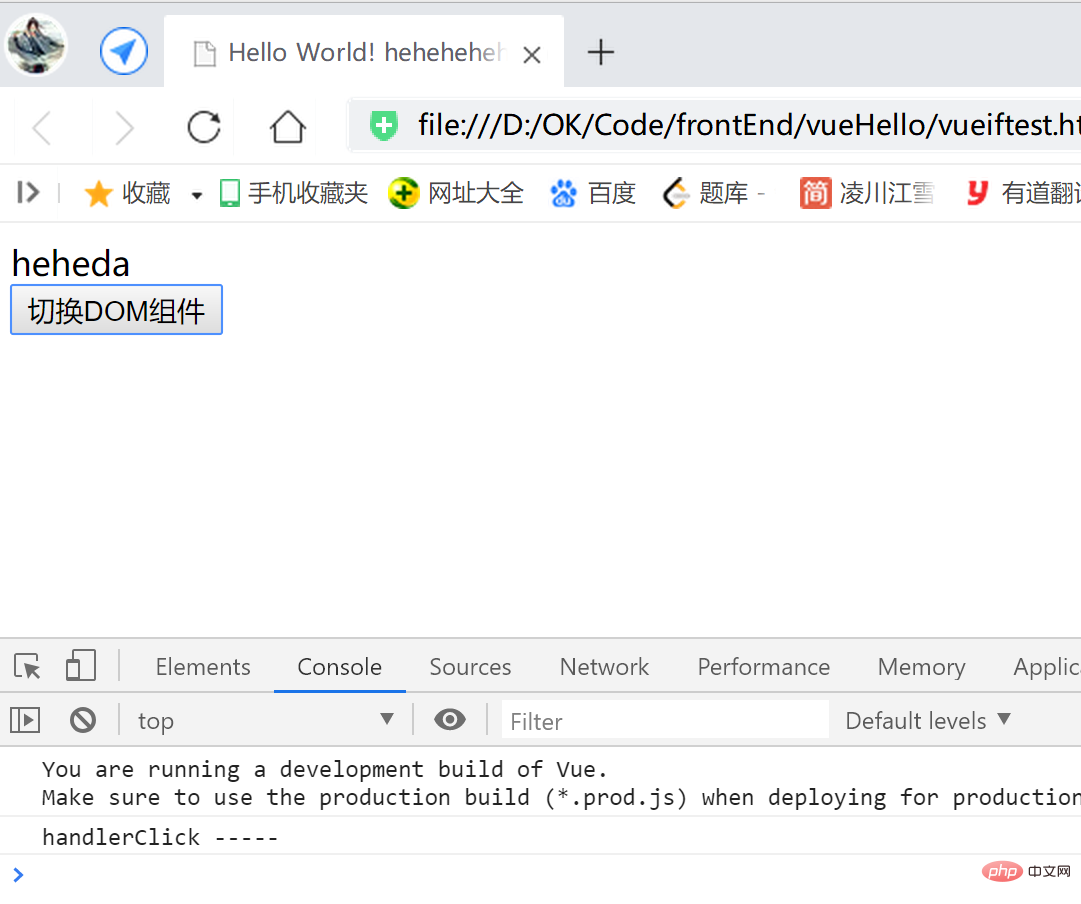The width and height of the screenshot is (1081, 904).
Task: Switch to the Network tab
Action: 604,666
